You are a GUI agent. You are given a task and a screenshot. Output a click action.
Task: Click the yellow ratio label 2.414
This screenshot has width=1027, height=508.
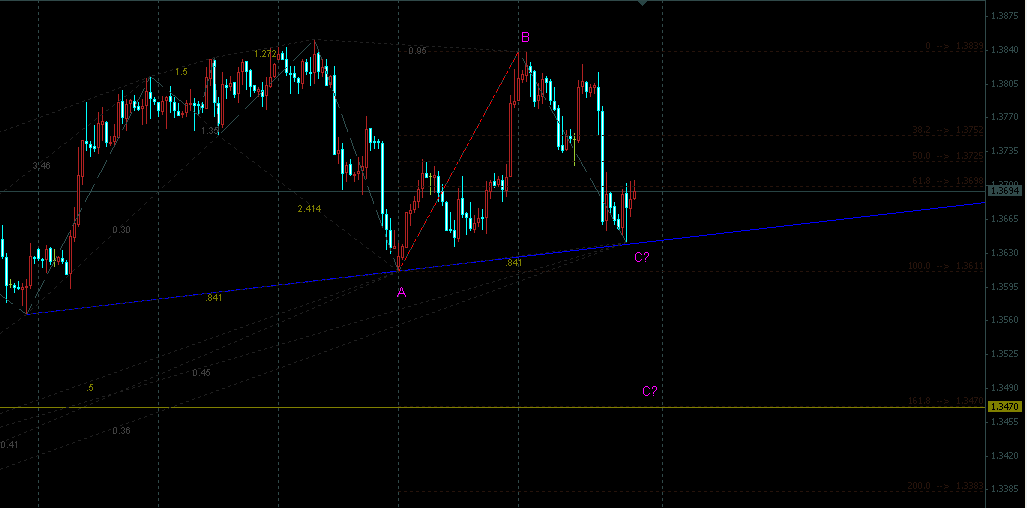pyautogui.click(x=309, y=209)
